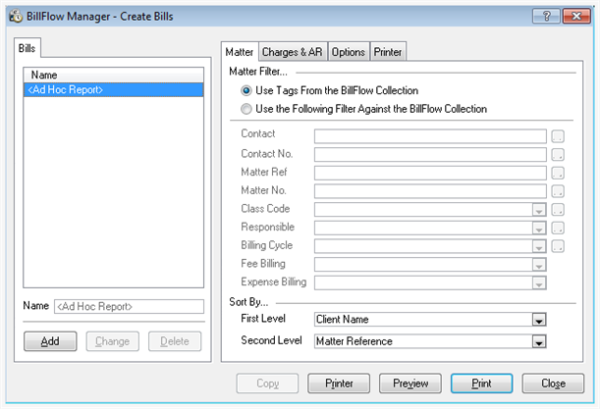Switch to the Matter tab
600x409 pixels.
click(x=240, y=52)
